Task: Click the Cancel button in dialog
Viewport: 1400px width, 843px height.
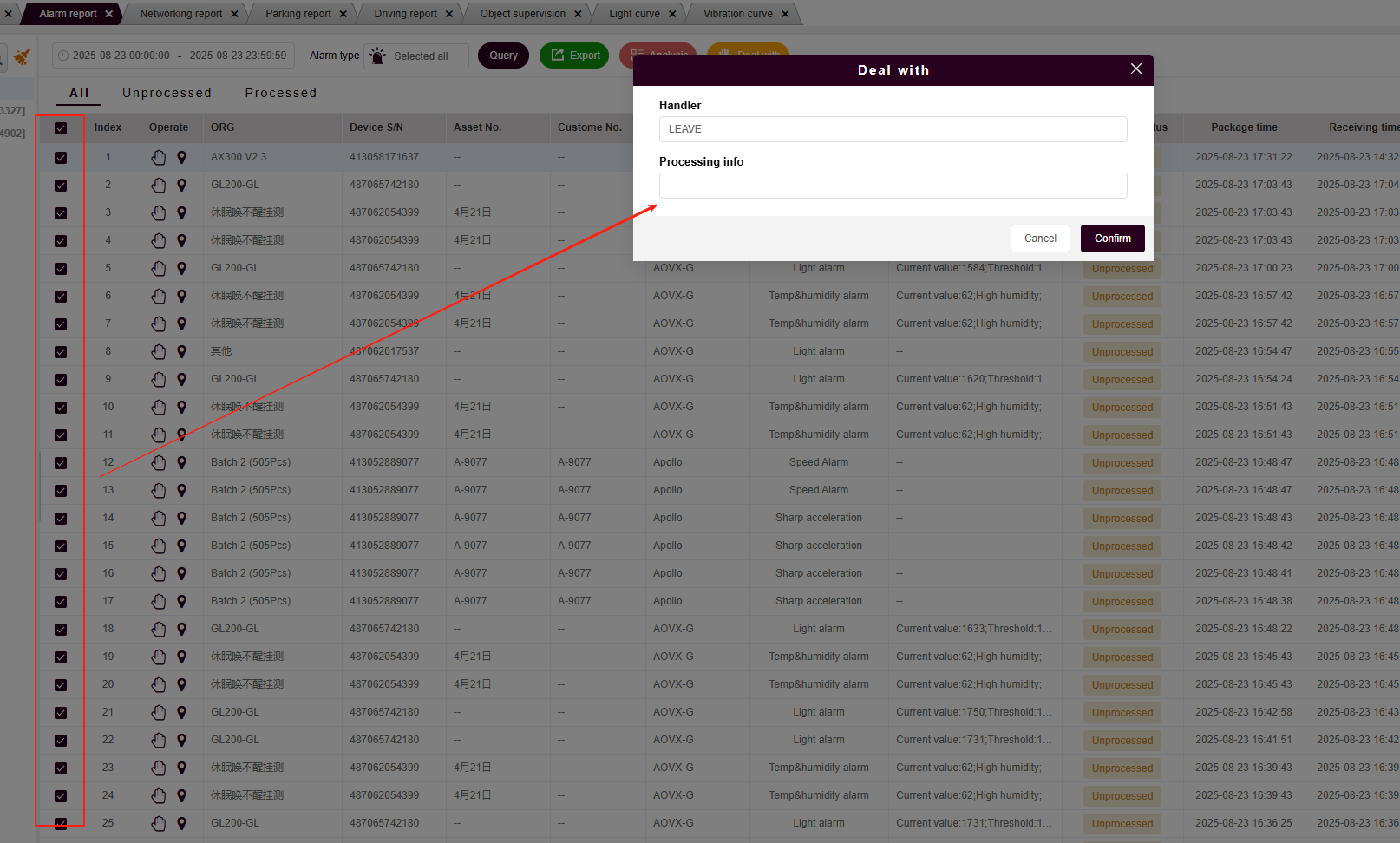Action: coord(1040,239)
